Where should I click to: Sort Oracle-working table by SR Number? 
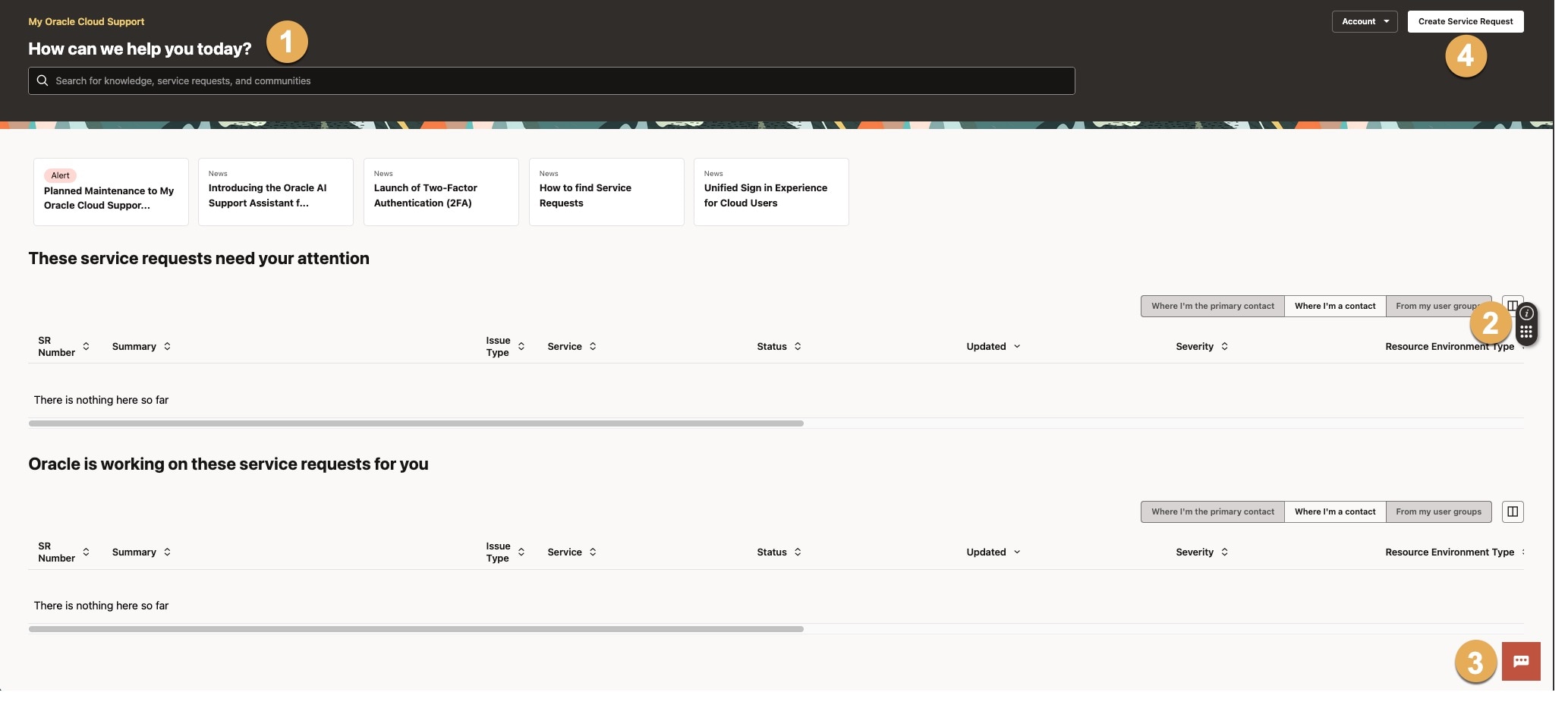pos(86,552)
